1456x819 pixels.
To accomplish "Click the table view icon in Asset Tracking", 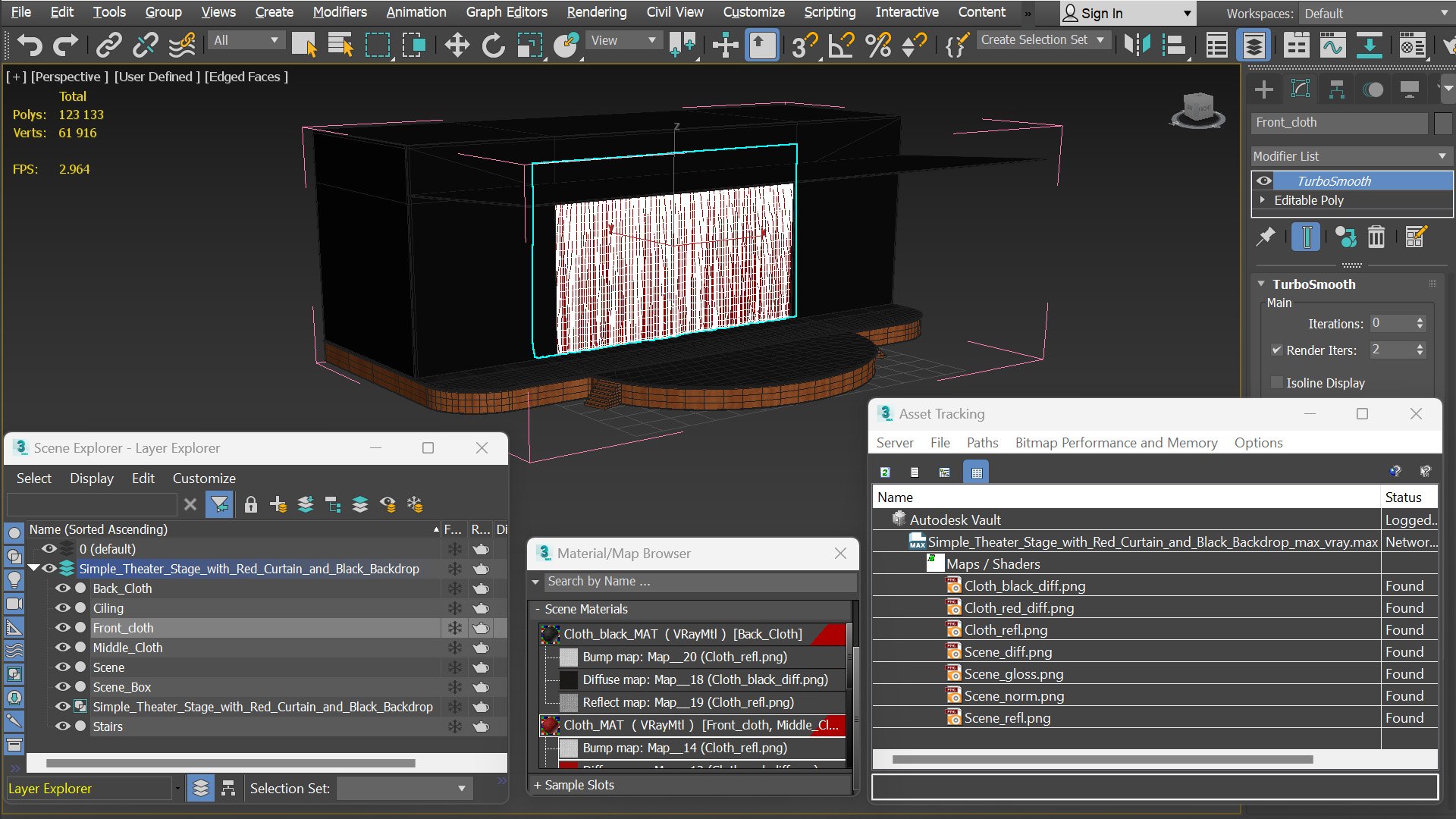I will (x=977, y=472).
